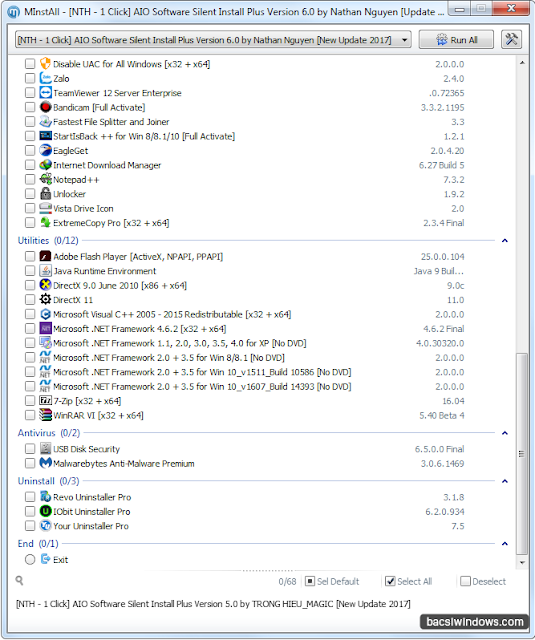This screenshot has height=640, width=535.
Task: Click the ExtremeCopy Pro icon
Action: (45, 222)
